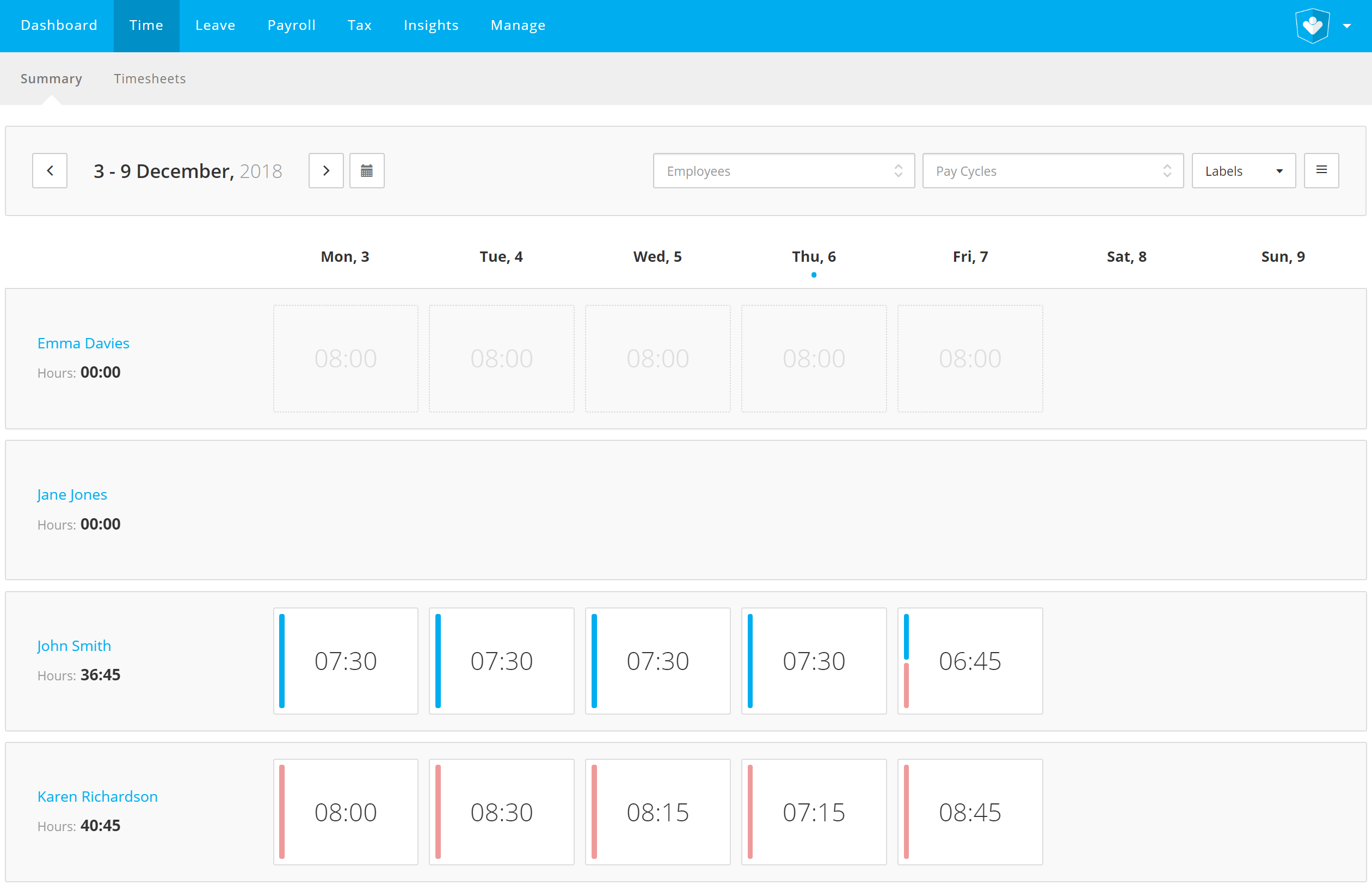Viewport: 1372px width, 885px height.
Task: Open the Payroll menu
Action: (291, 25)
